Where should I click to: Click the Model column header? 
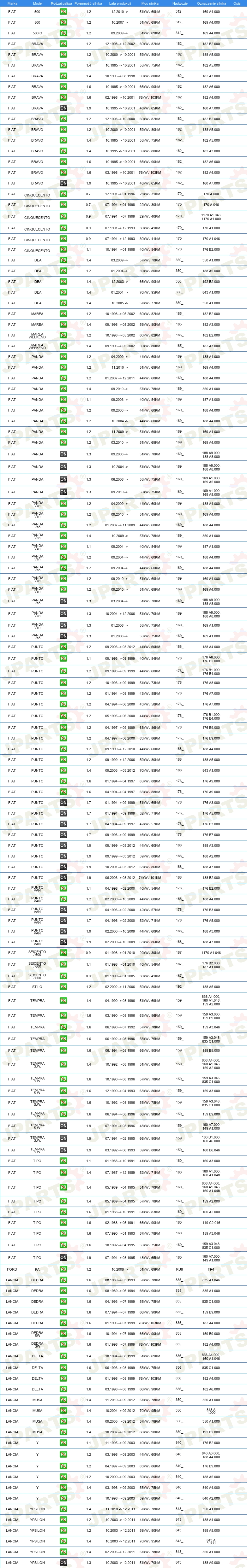pos(37,3)
